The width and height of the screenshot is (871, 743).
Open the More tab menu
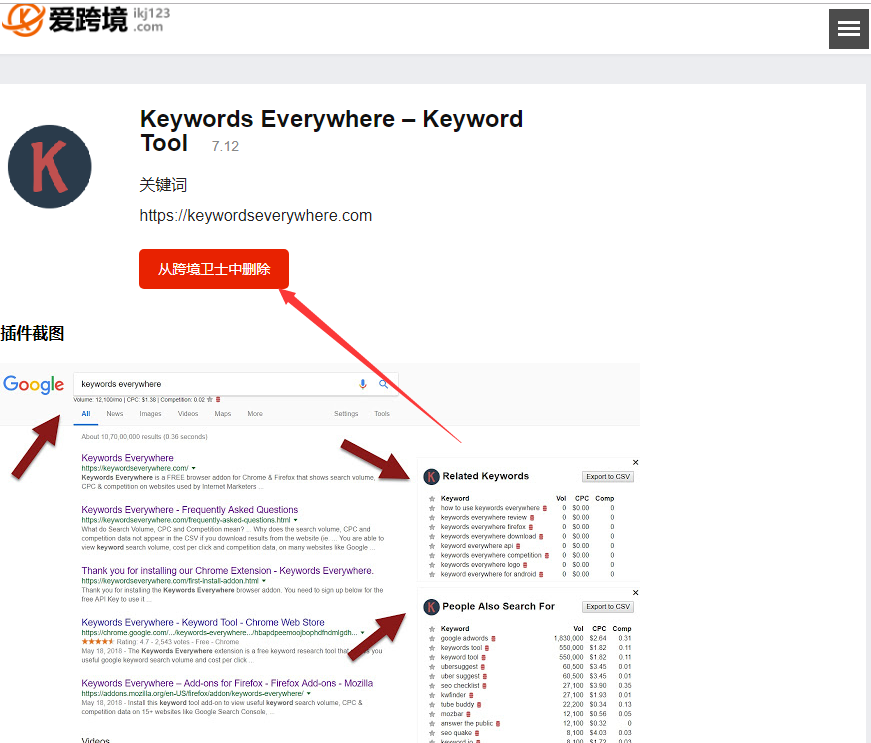[x=255, y=414]
